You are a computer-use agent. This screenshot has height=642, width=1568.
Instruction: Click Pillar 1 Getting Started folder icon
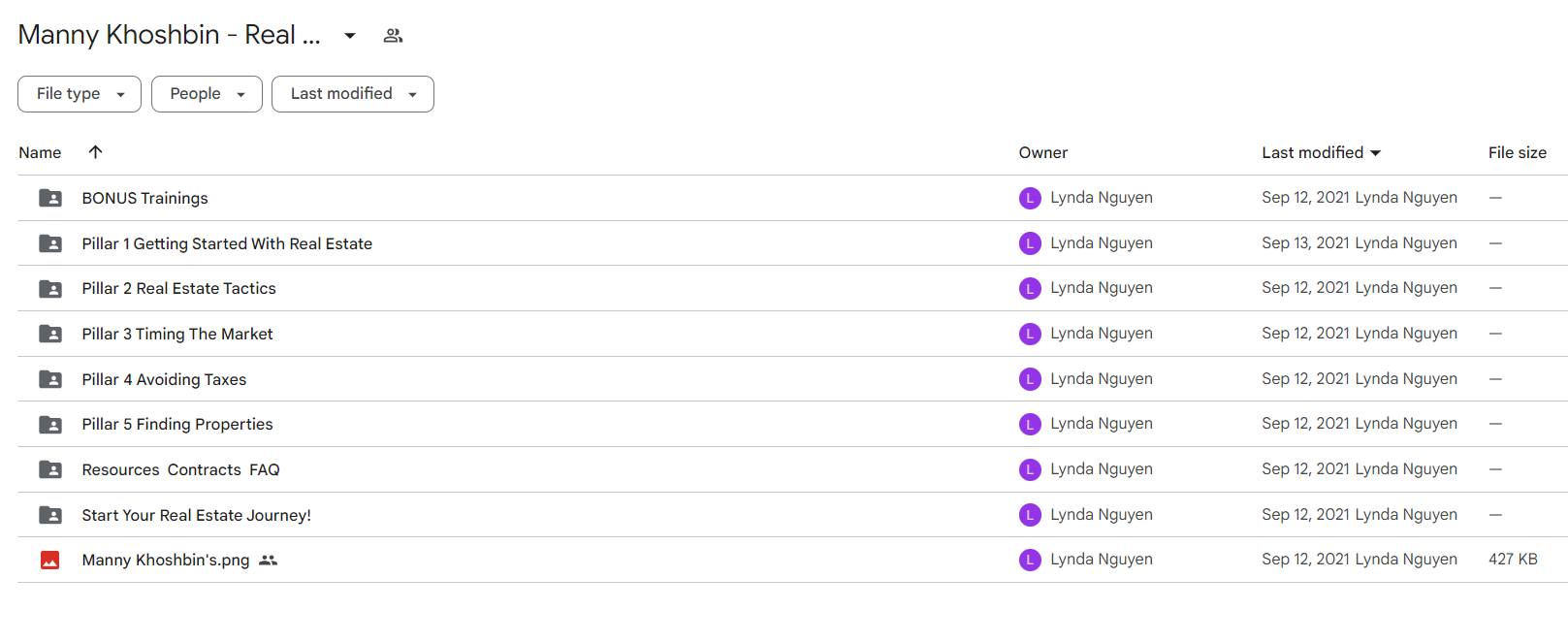50,243
